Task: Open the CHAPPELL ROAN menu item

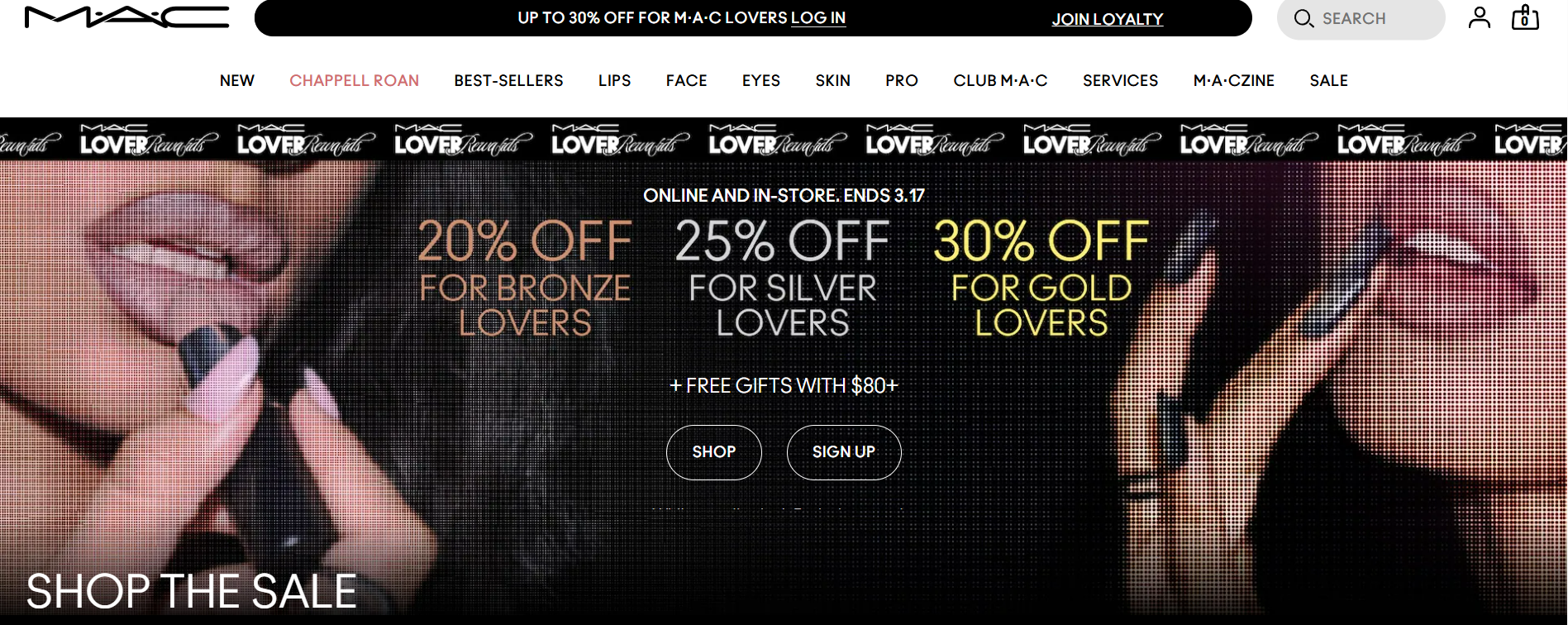Action: tap(354, 80)
